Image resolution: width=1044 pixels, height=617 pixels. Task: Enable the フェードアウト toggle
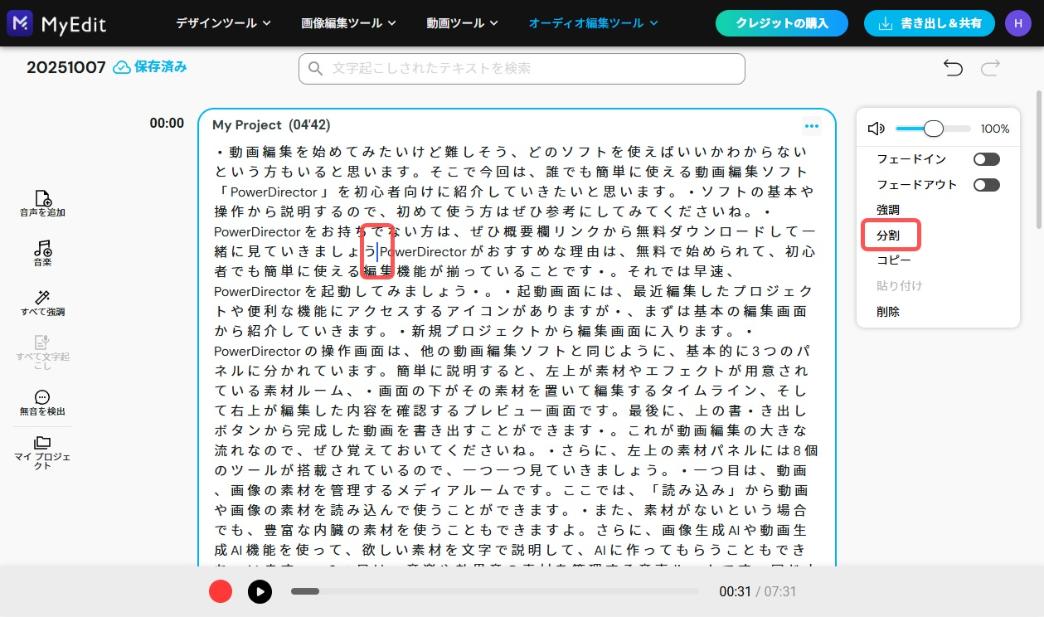point(986,183)
